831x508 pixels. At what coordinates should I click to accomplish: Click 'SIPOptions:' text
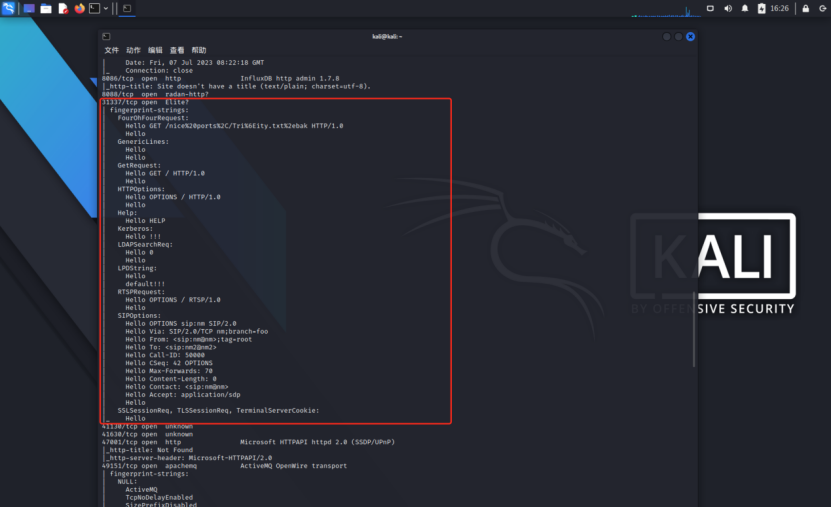[x=139, y=316]
